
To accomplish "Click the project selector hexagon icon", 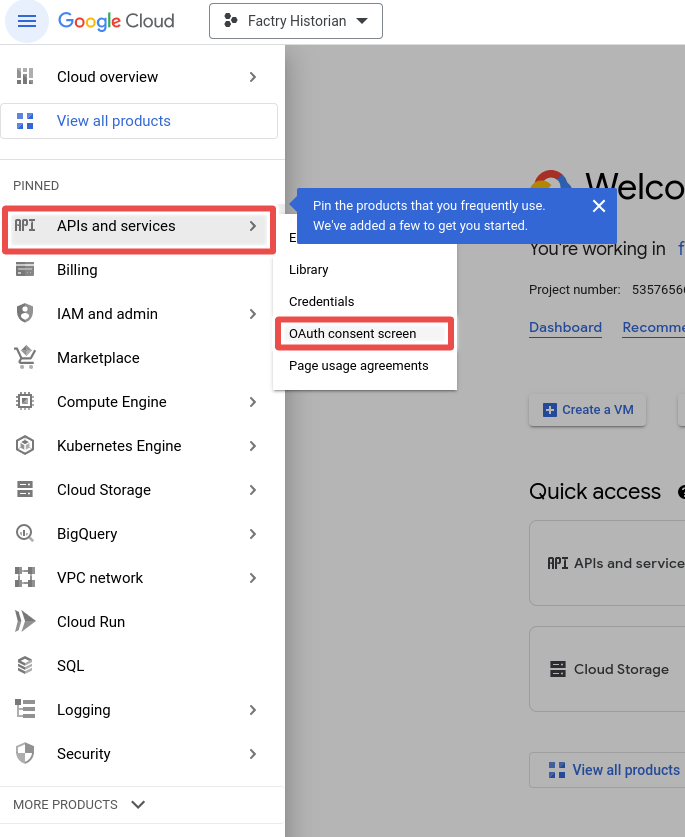I will [231, 21].
